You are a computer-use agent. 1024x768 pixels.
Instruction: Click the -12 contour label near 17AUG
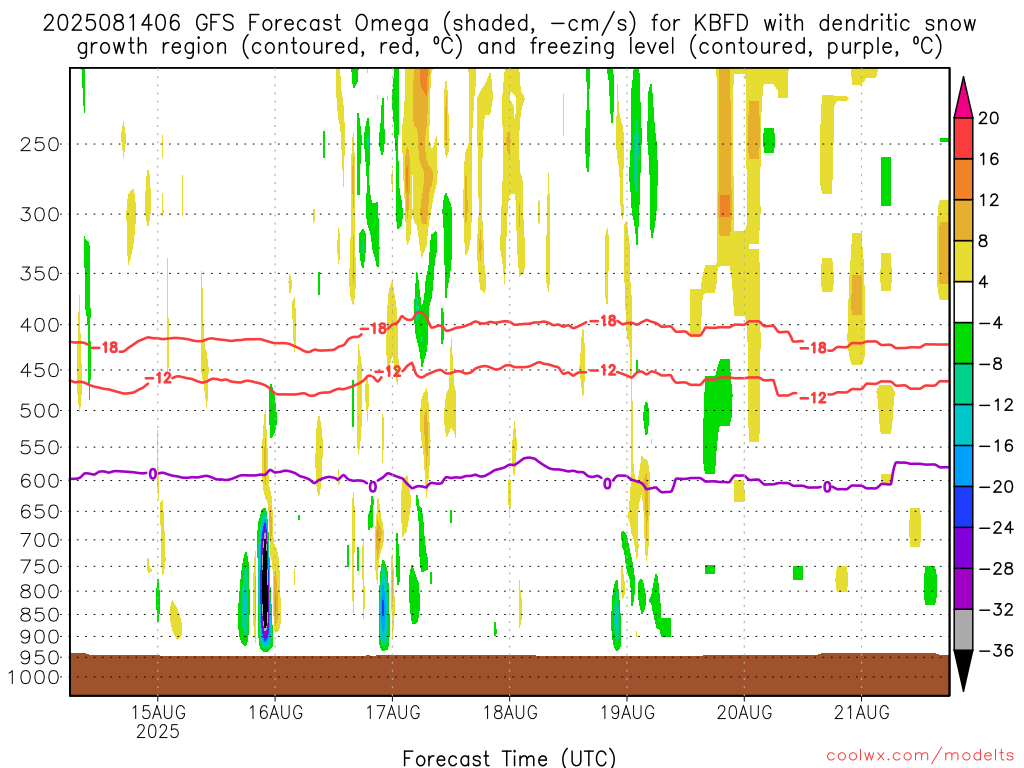pos(388,372)
